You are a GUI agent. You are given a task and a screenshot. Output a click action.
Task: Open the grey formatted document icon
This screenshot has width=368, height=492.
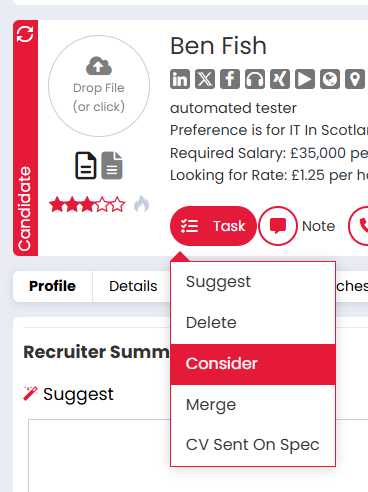click(x=112, y=165)
